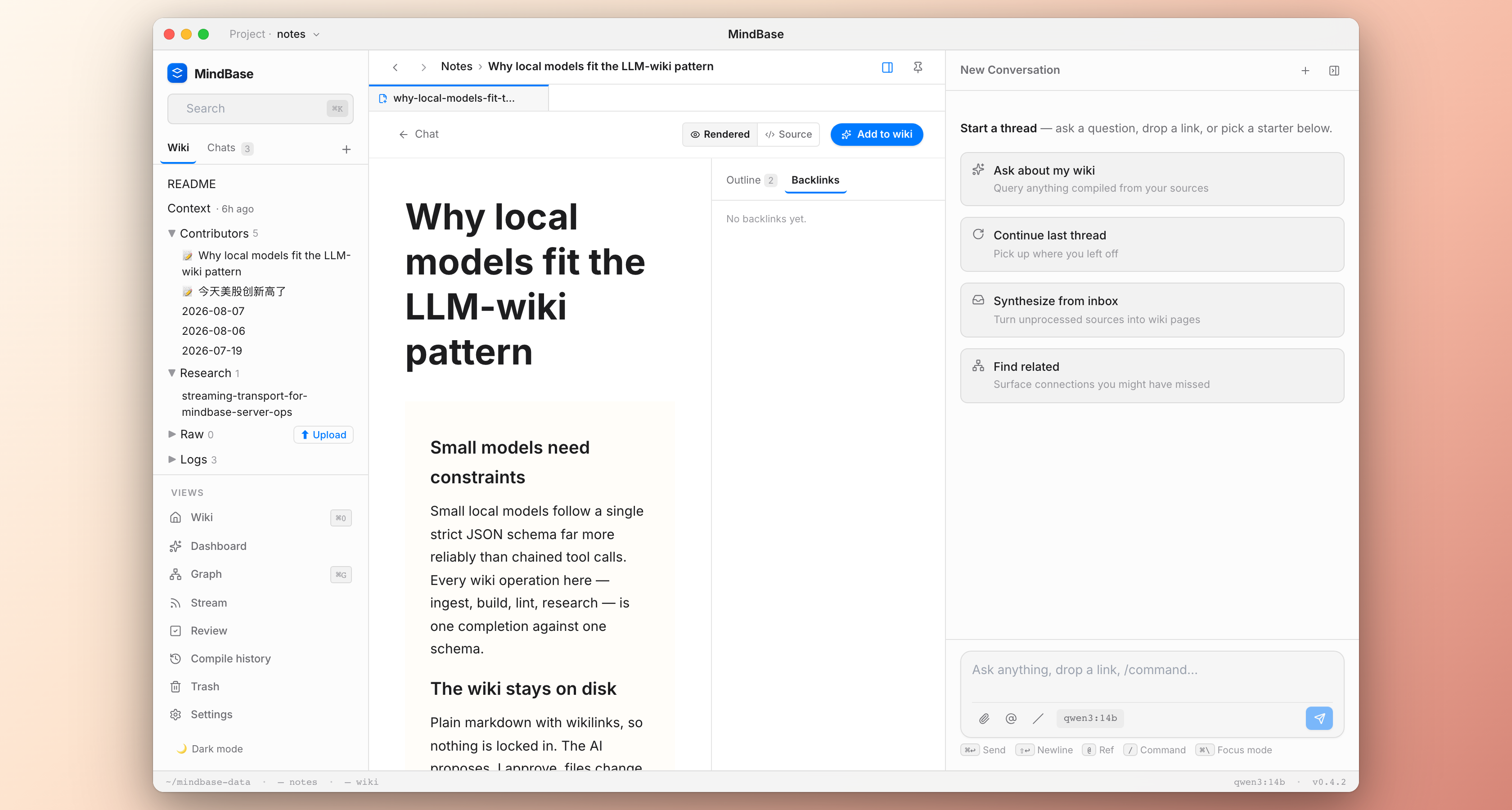1512x810 pixels.
Task: Add a new wiki item with plus icon
Action: coord(346,149)
